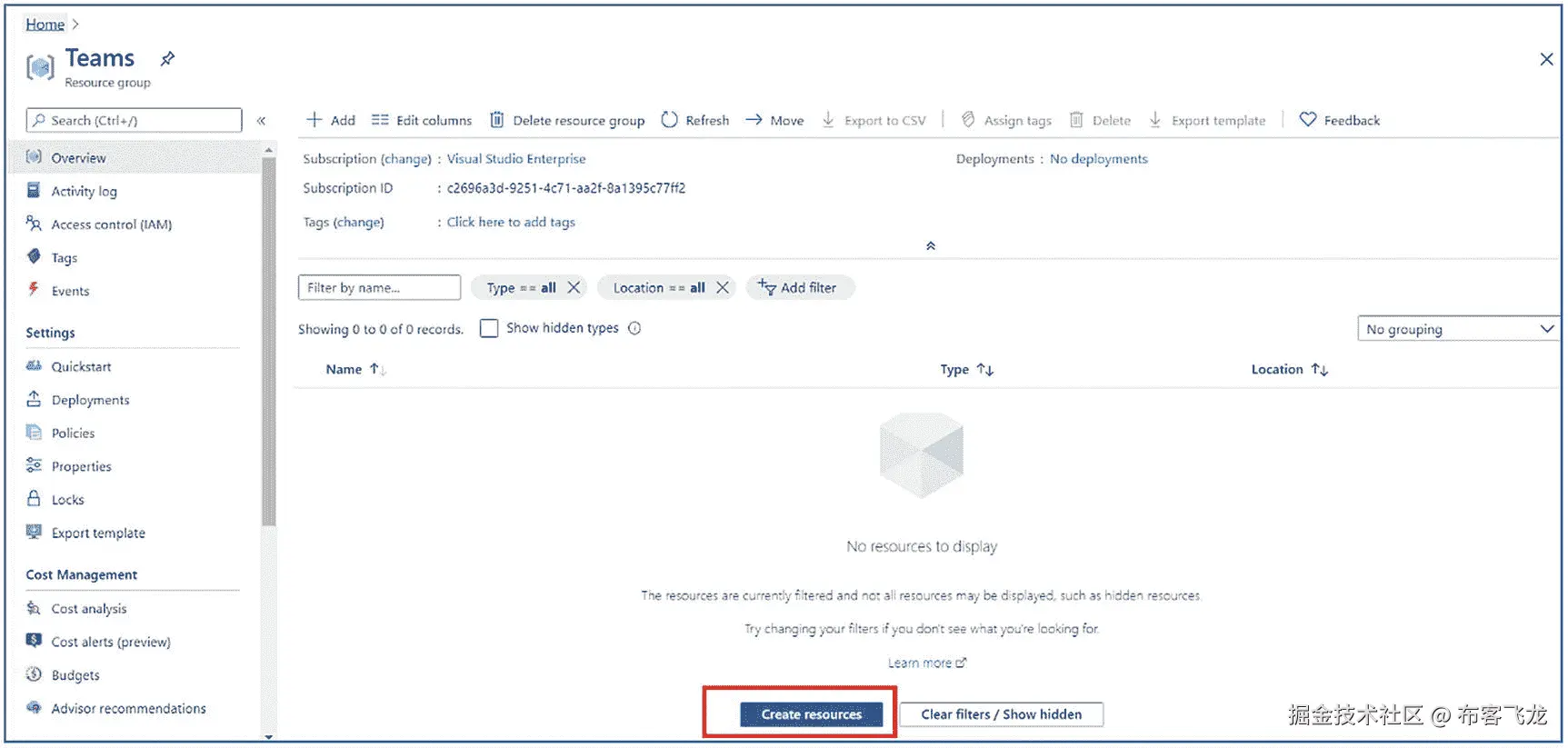Image resolution: width=1568 pixels, height=748 pixels.
Task: Remove the Location == all filter
Action: (723, 287)
